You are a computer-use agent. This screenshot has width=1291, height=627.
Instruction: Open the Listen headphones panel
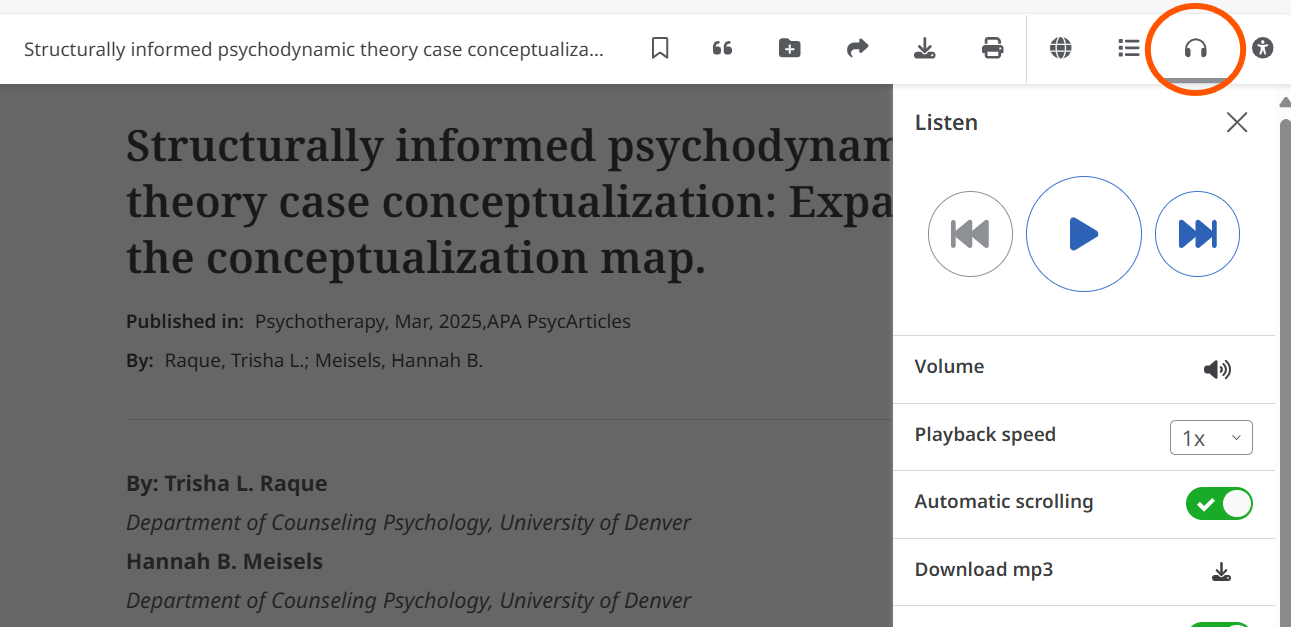point(1195,47)
